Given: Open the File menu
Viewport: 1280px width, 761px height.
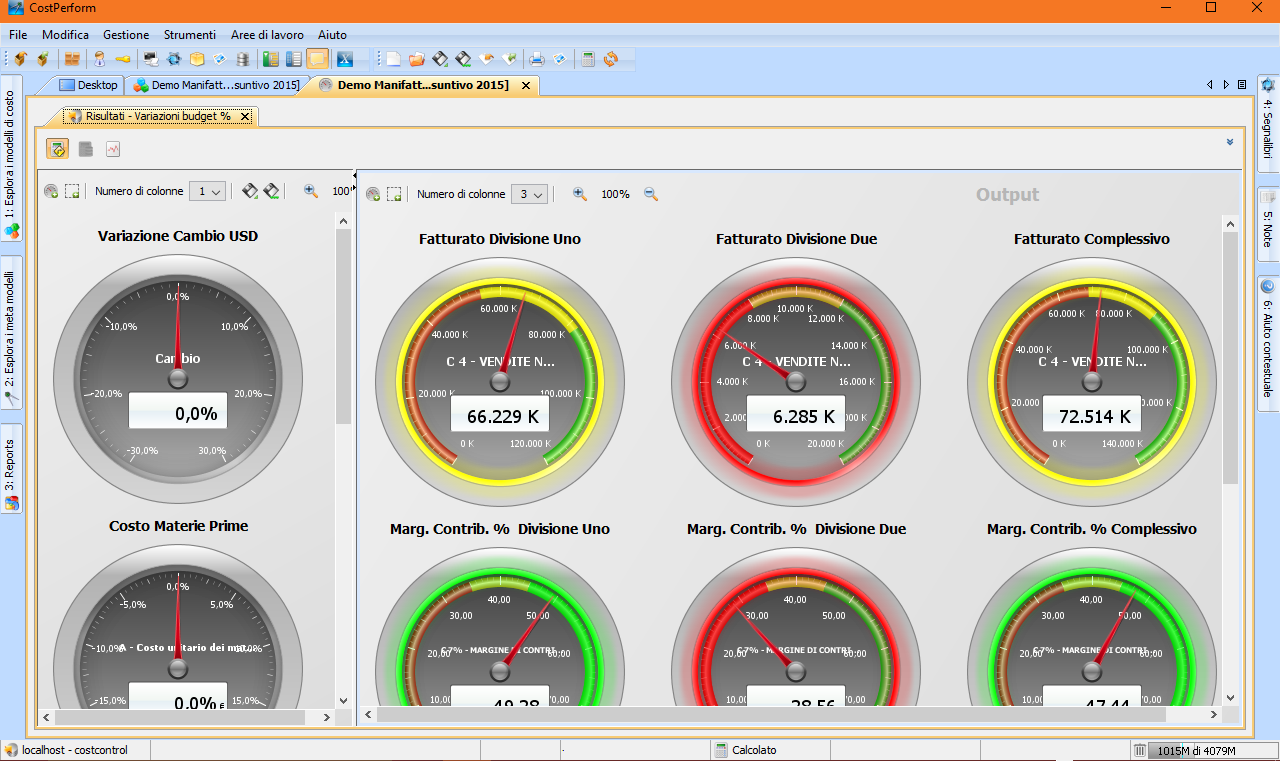Looking at the screenshot, I should coord(18,35).
